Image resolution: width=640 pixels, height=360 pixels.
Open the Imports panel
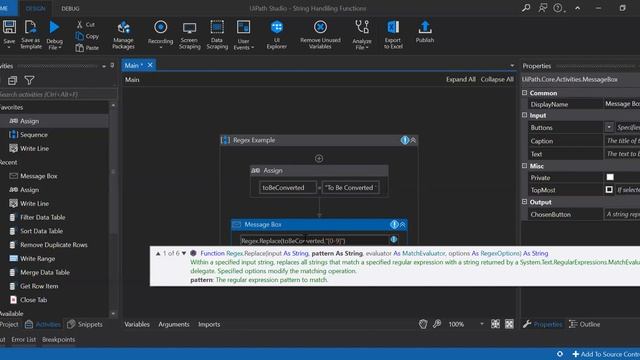(x=209, y=324)
